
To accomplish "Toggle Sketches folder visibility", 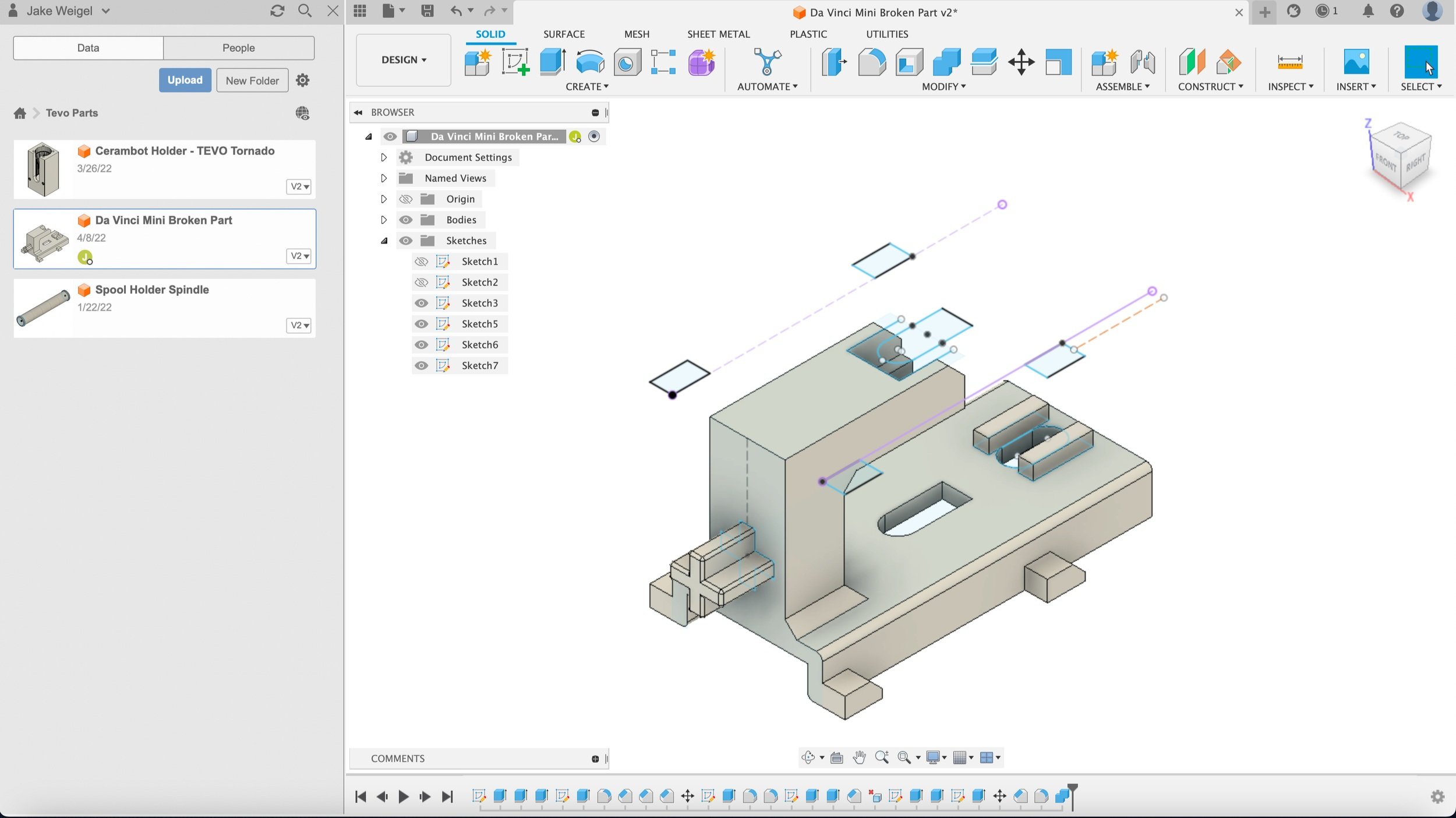I will point(406,241).
